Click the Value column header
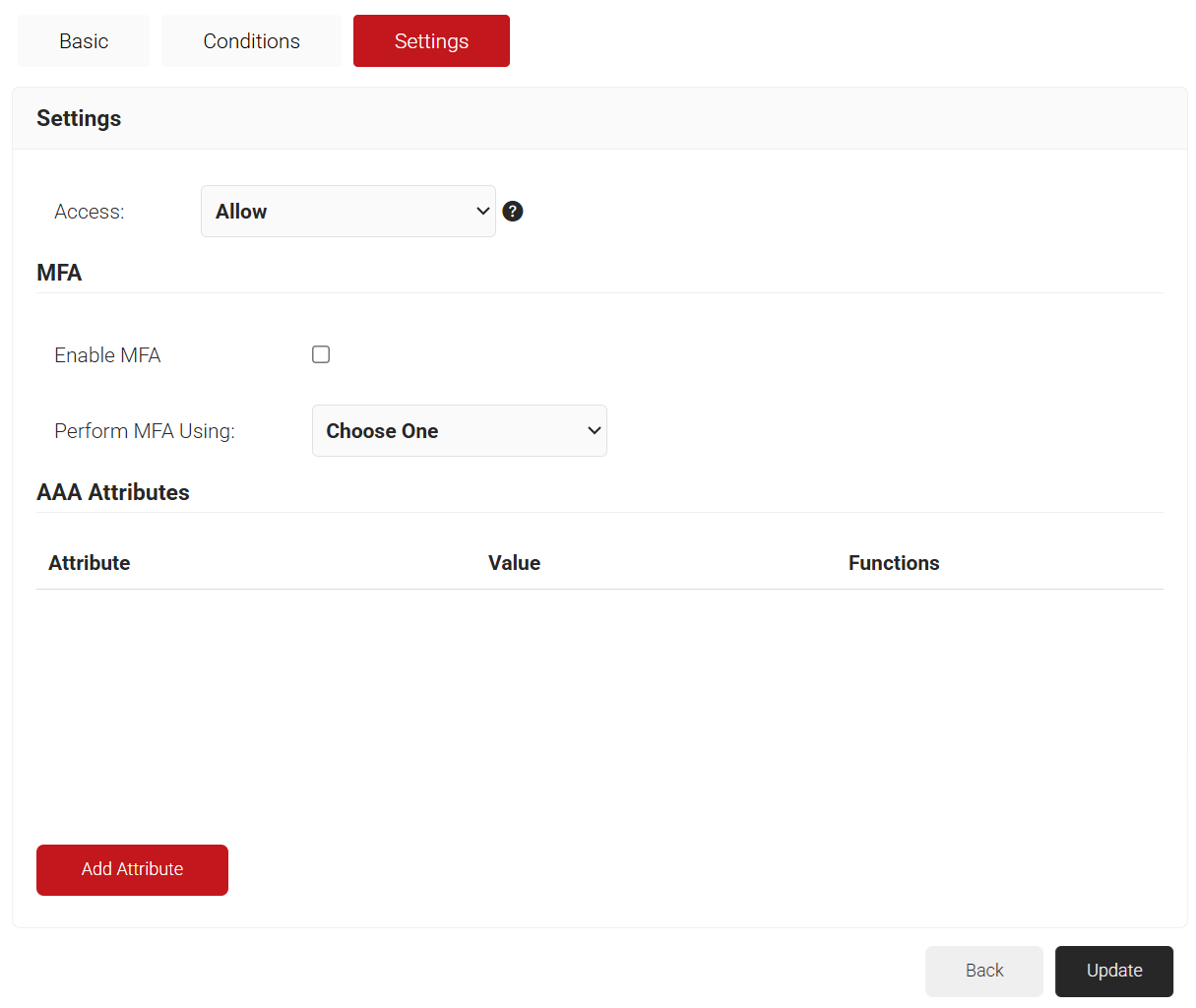1196x1008 pixels. [x=514, y=563]
